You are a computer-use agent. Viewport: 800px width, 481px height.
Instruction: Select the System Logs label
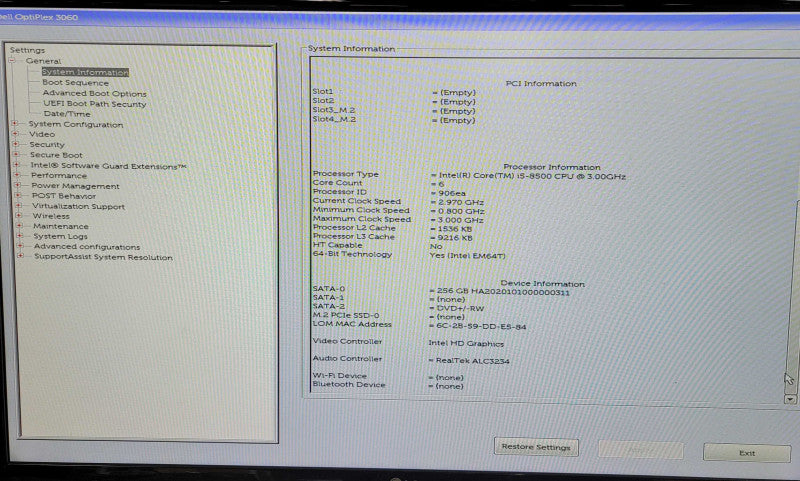click(61, 236)
